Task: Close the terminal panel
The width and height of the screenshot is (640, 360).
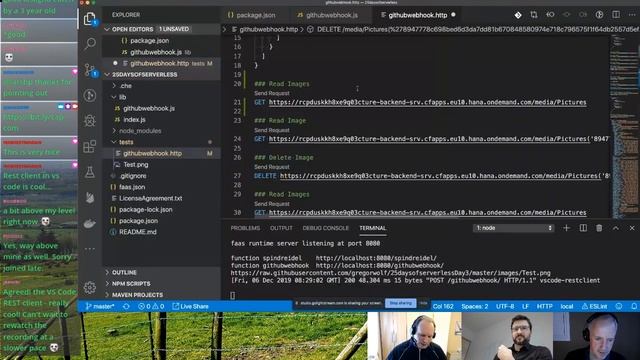Action: (x=632, y=228)
